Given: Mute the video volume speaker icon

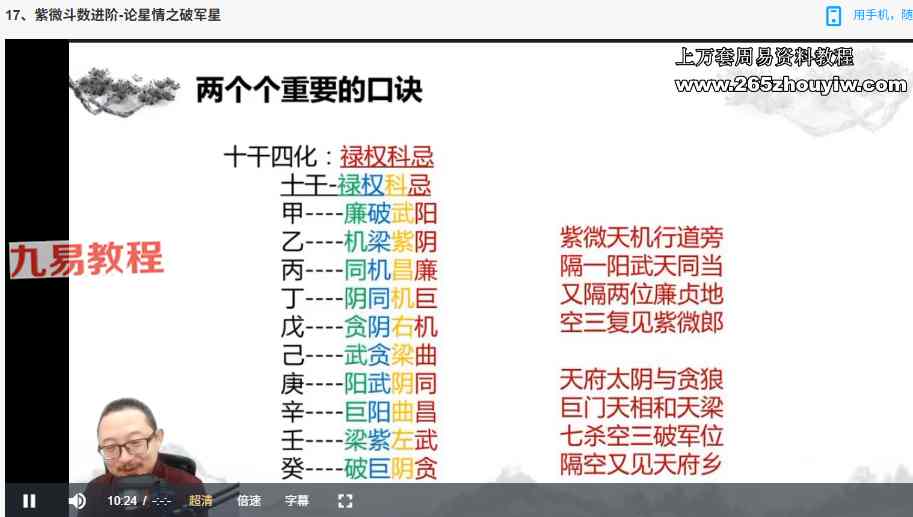Looking at the screenshot, I should (77, 500).
